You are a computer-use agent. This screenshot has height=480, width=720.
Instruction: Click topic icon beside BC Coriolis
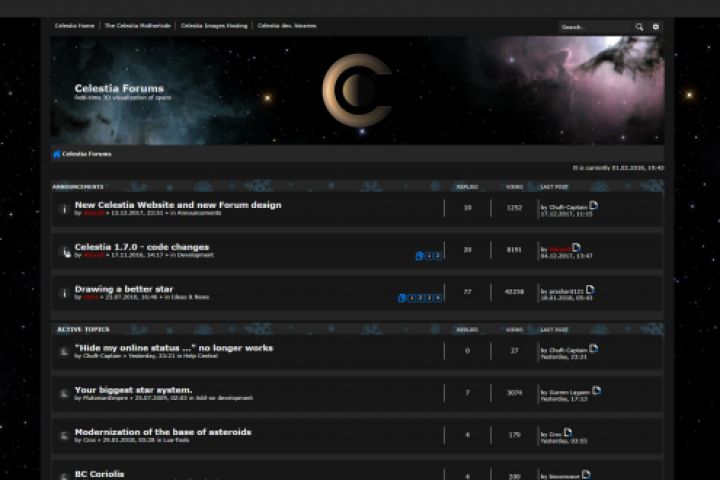(64, 476)
